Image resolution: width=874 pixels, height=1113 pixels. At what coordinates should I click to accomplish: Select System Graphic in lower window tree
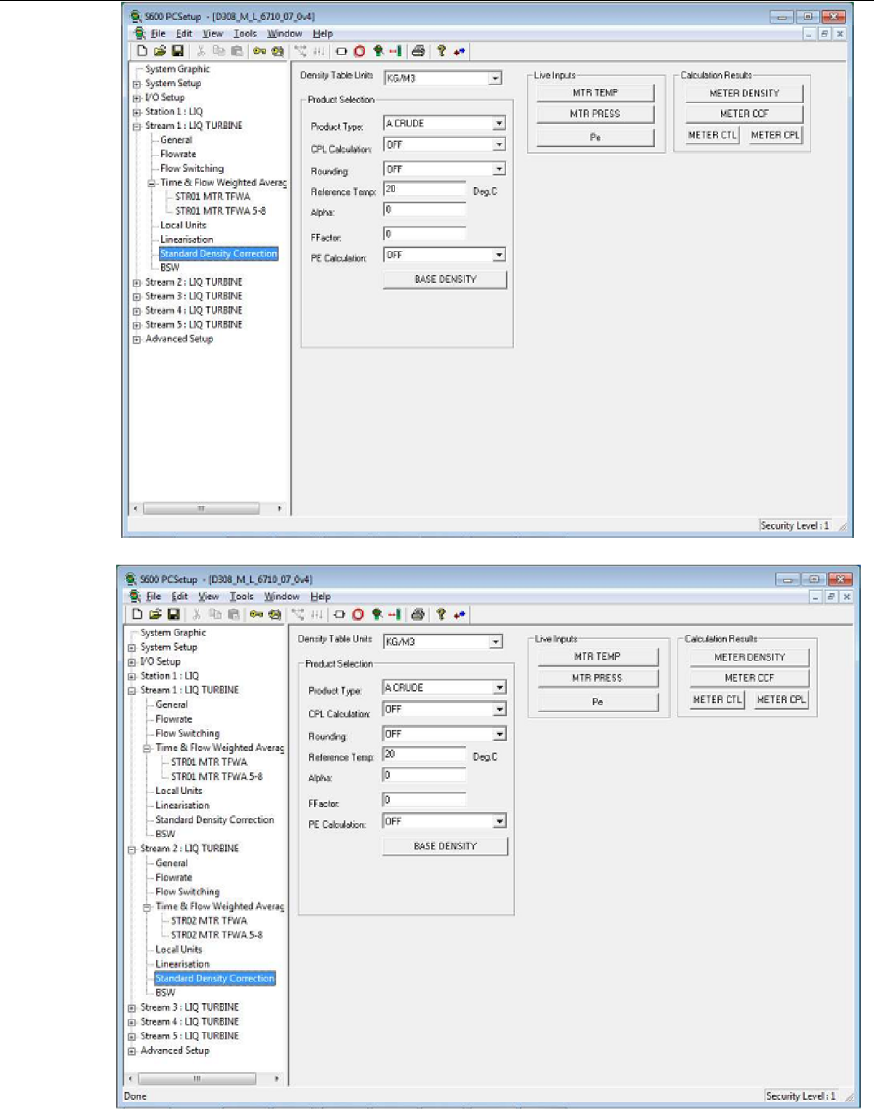173,633
